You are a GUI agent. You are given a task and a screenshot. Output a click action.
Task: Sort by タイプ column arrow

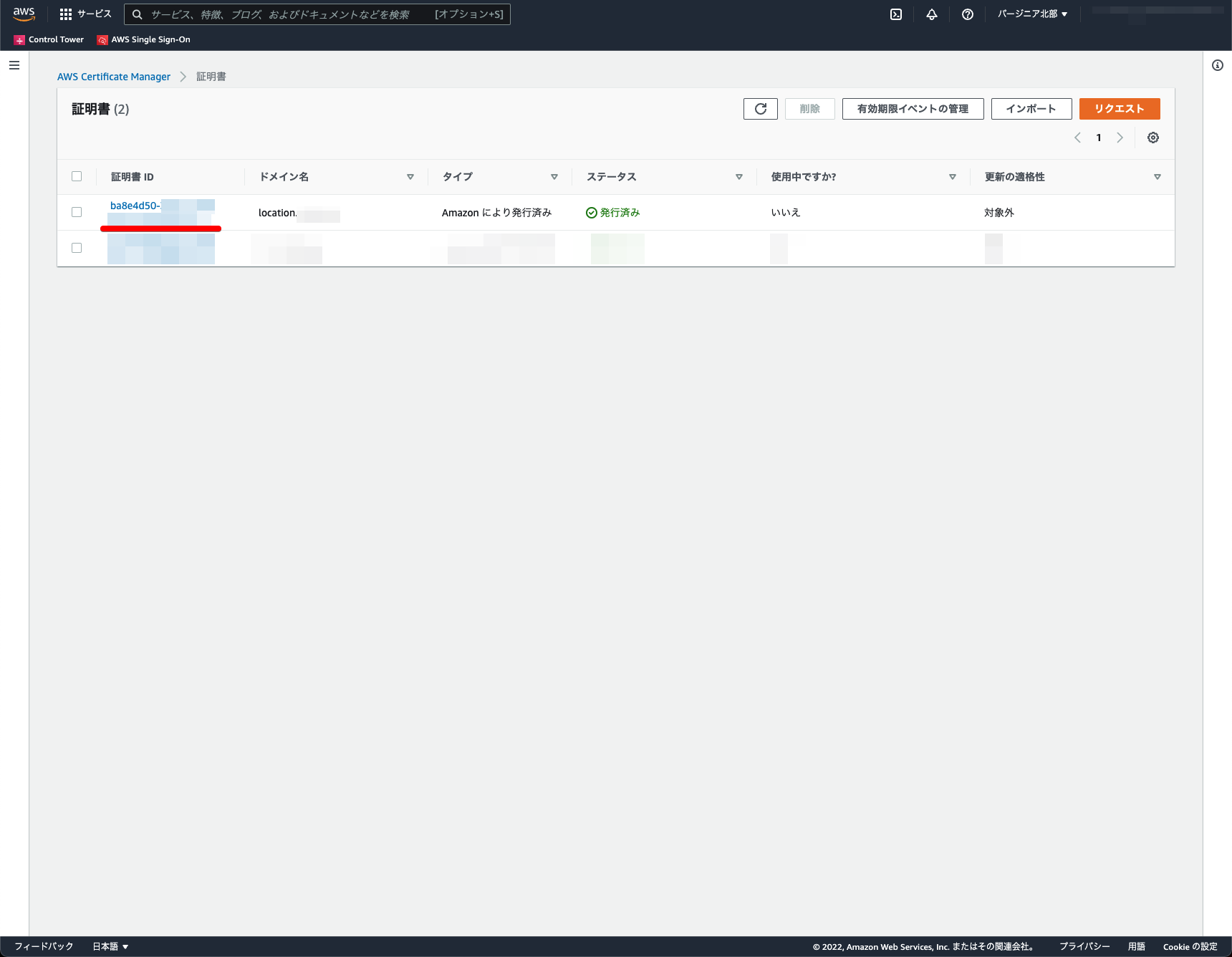pos(554,177)
